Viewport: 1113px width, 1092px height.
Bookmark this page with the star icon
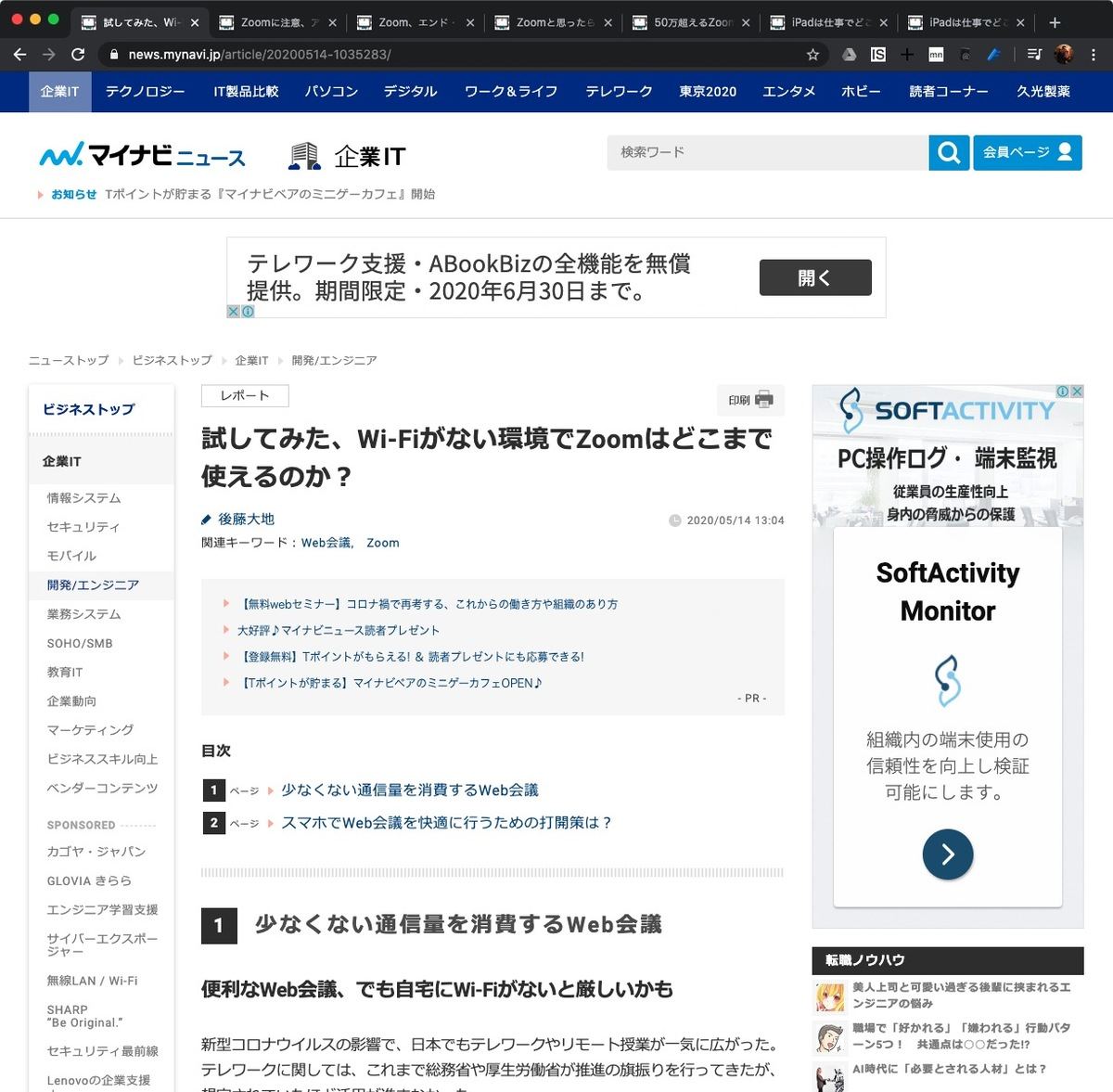click(813, 55)
